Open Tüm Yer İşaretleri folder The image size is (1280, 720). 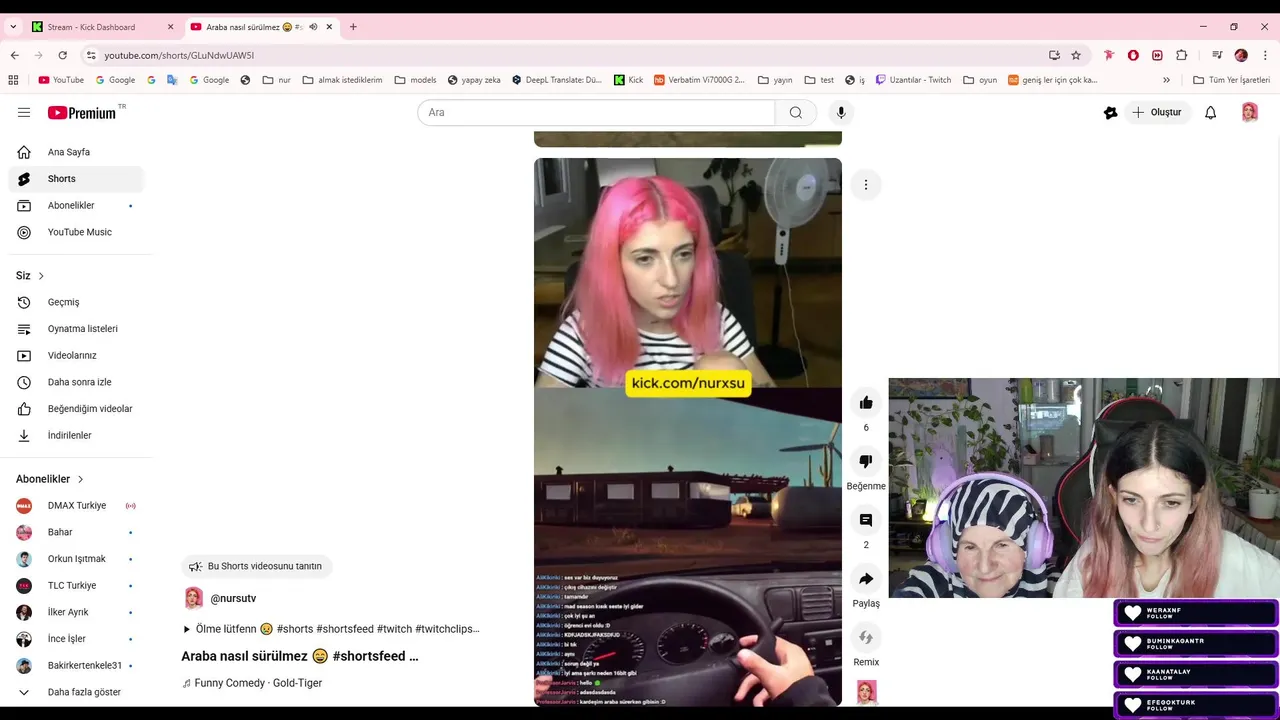point(1232,80)
